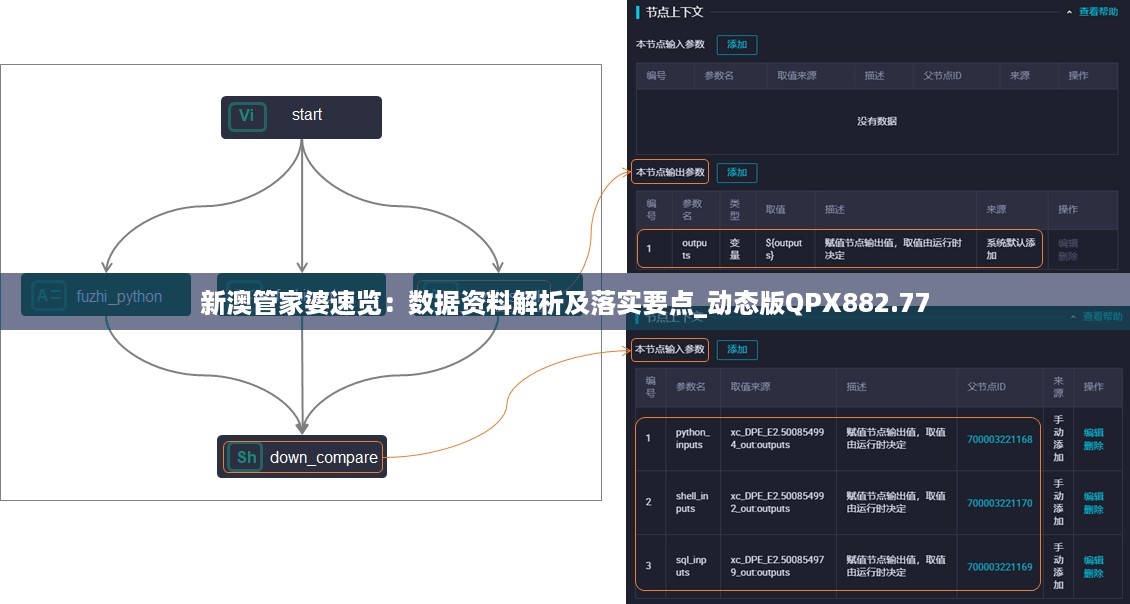
Task: Click the 本节点输出参数 section label
Action: tap(670, 172)
